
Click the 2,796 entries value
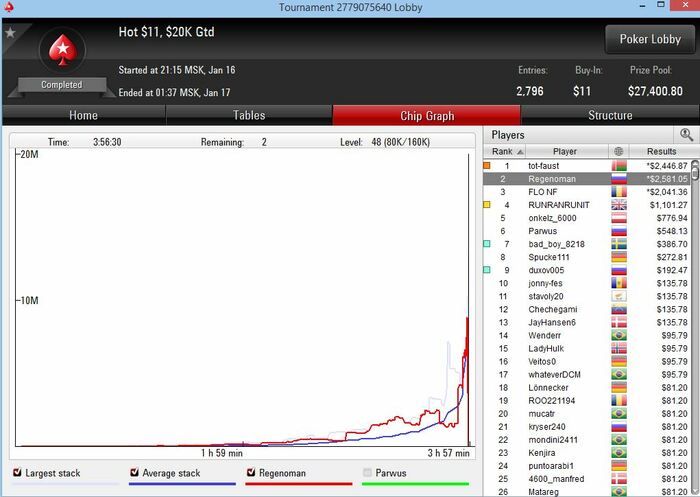pos(530,91)
